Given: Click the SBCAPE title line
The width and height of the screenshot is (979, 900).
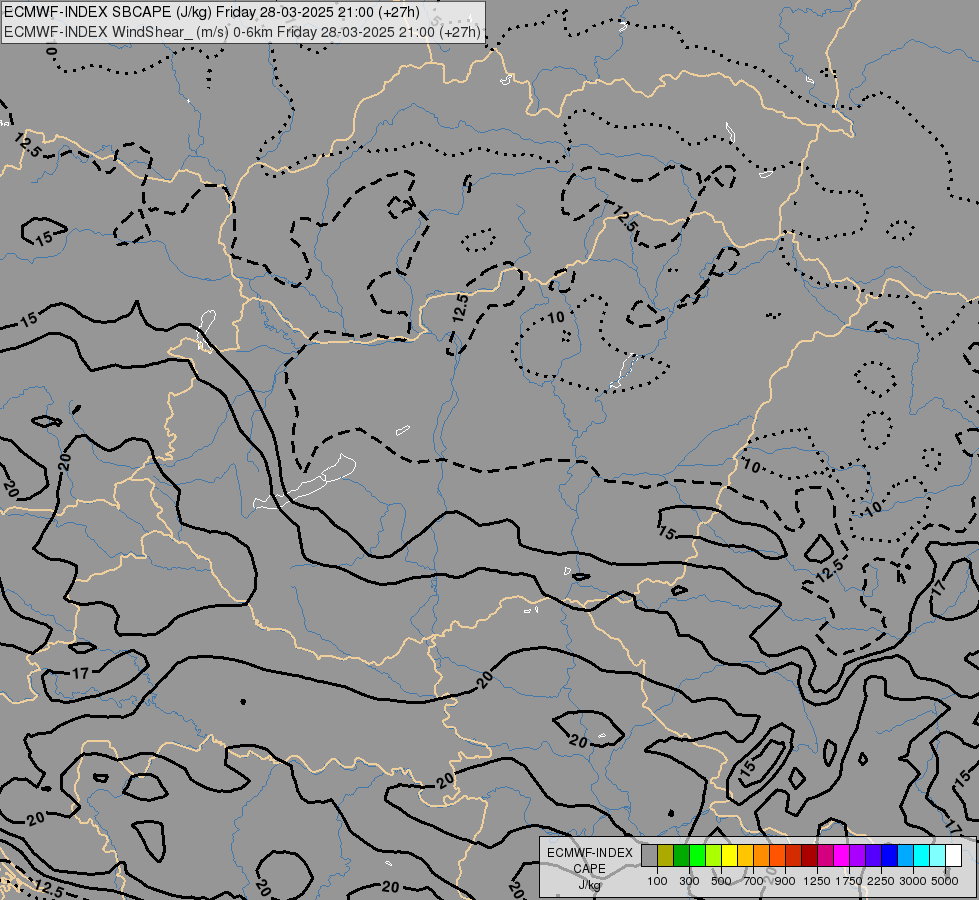Looking at the screenshot, I should (x=212, y=12).
